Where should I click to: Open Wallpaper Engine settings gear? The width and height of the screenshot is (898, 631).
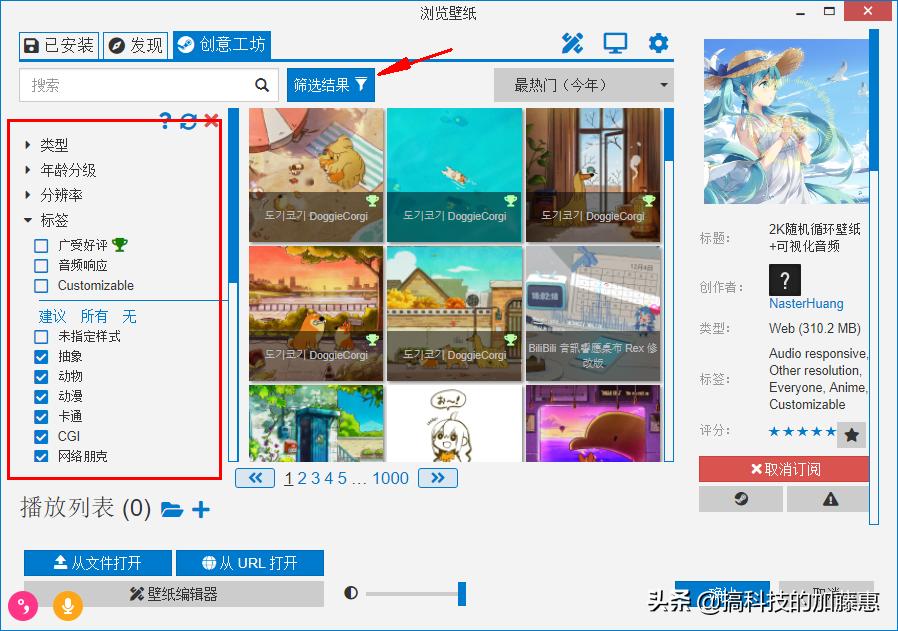[x=658, y=43]
